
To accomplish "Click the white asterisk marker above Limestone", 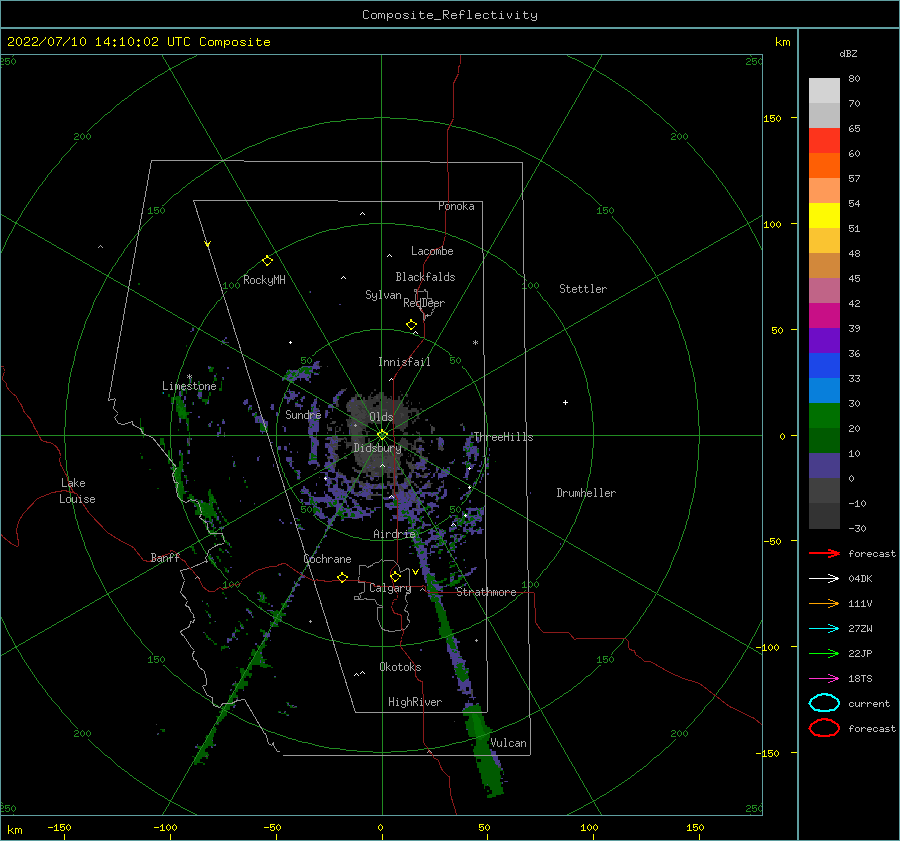I will click(x=189, y=377).
